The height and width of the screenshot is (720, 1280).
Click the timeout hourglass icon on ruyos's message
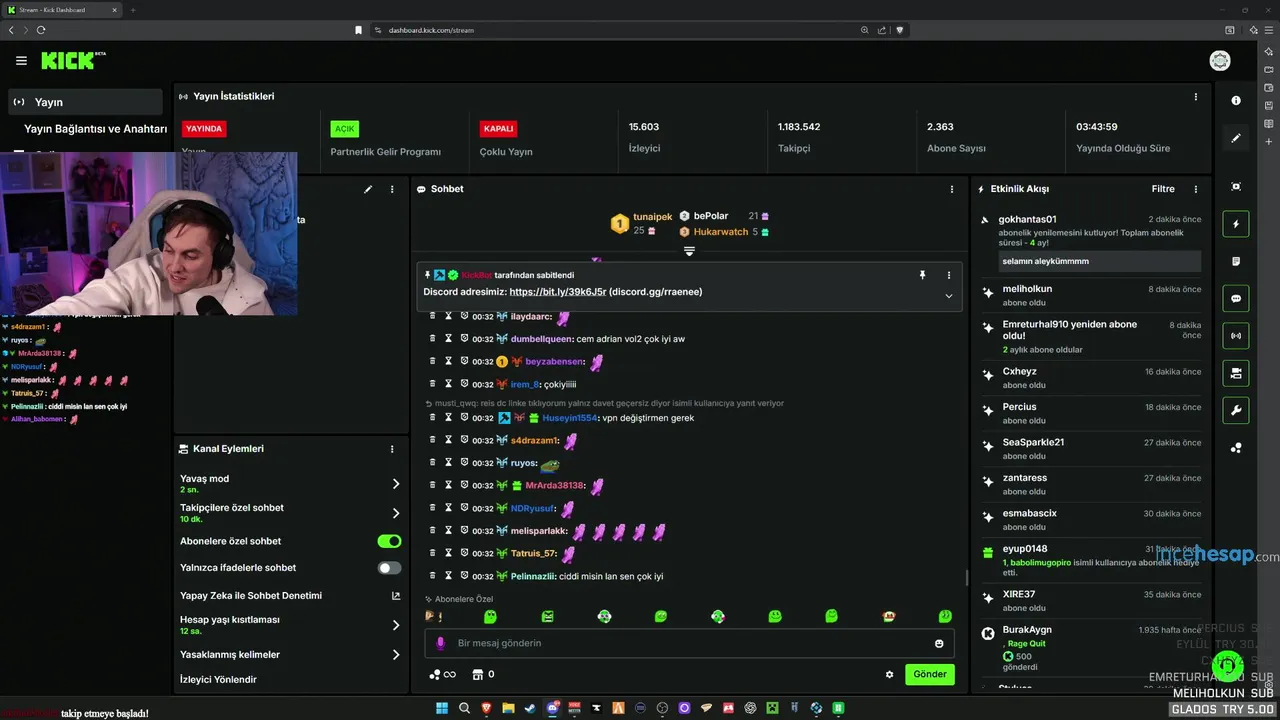point(449,463)
